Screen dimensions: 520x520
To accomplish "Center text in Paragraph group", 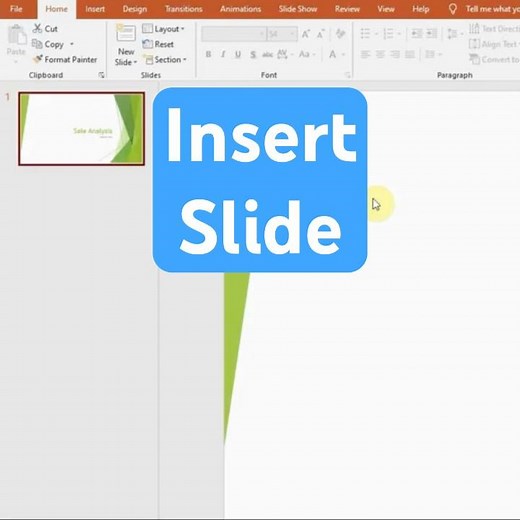I will coord(380,54).
